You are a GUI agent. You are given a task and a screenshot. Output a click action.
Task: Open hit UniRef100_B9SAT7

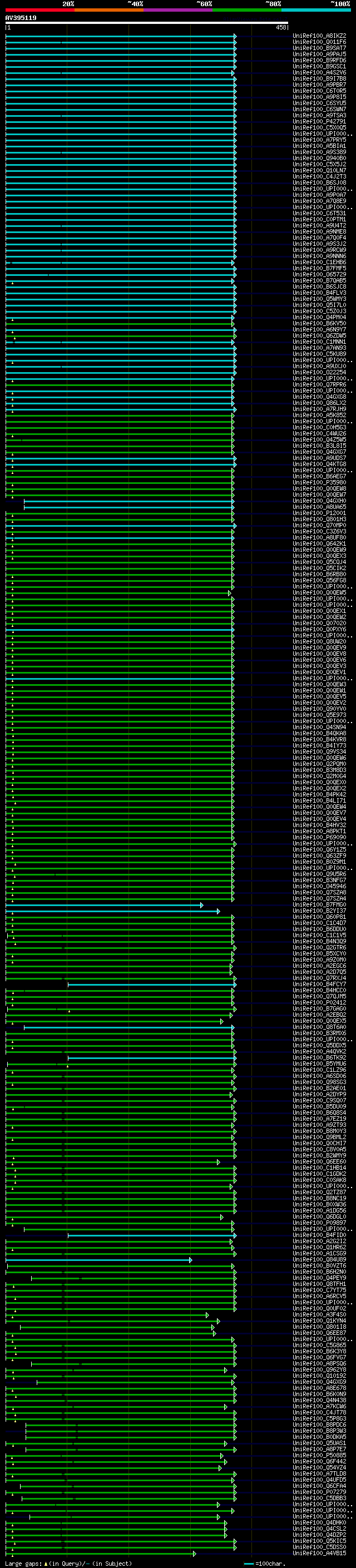point(319,48)
